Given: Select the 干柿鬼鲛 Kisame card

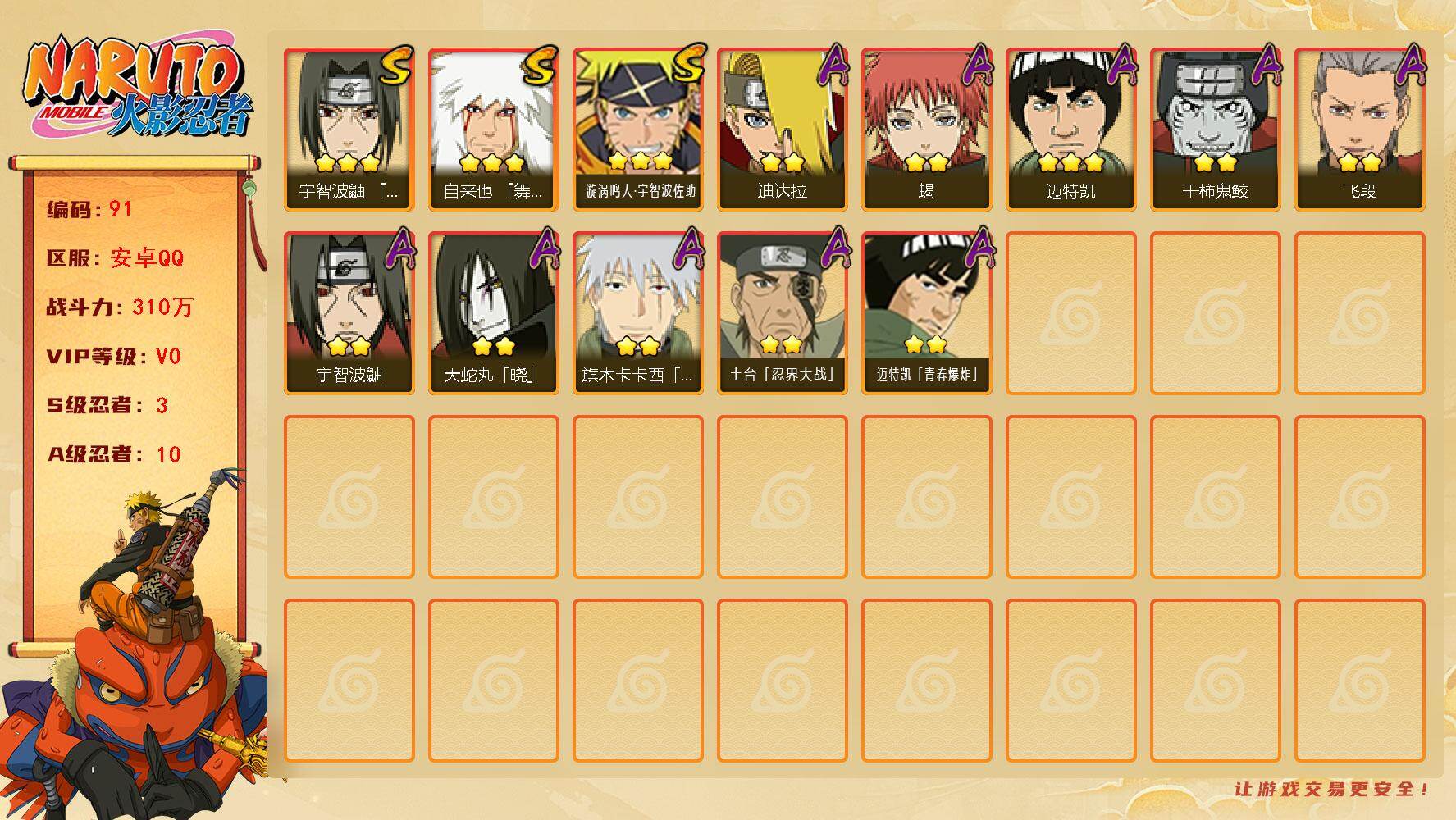Looking at the screenshot, I should 1215,130.
